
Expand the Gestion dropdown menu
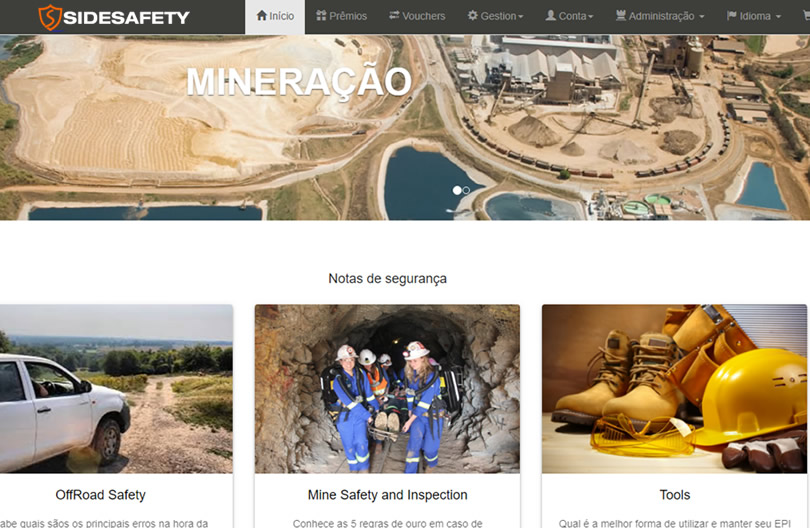(521, 17)
